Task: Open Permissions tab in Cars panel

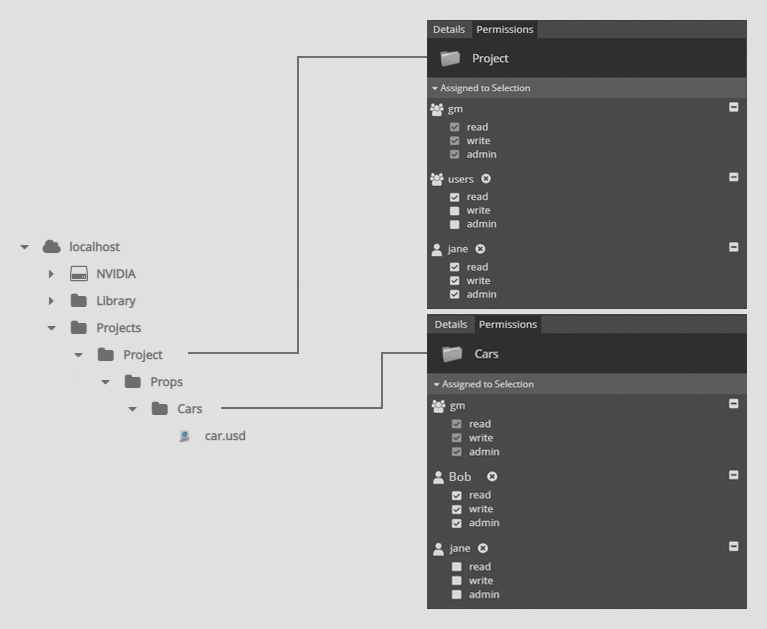Action: pos(508,324)
